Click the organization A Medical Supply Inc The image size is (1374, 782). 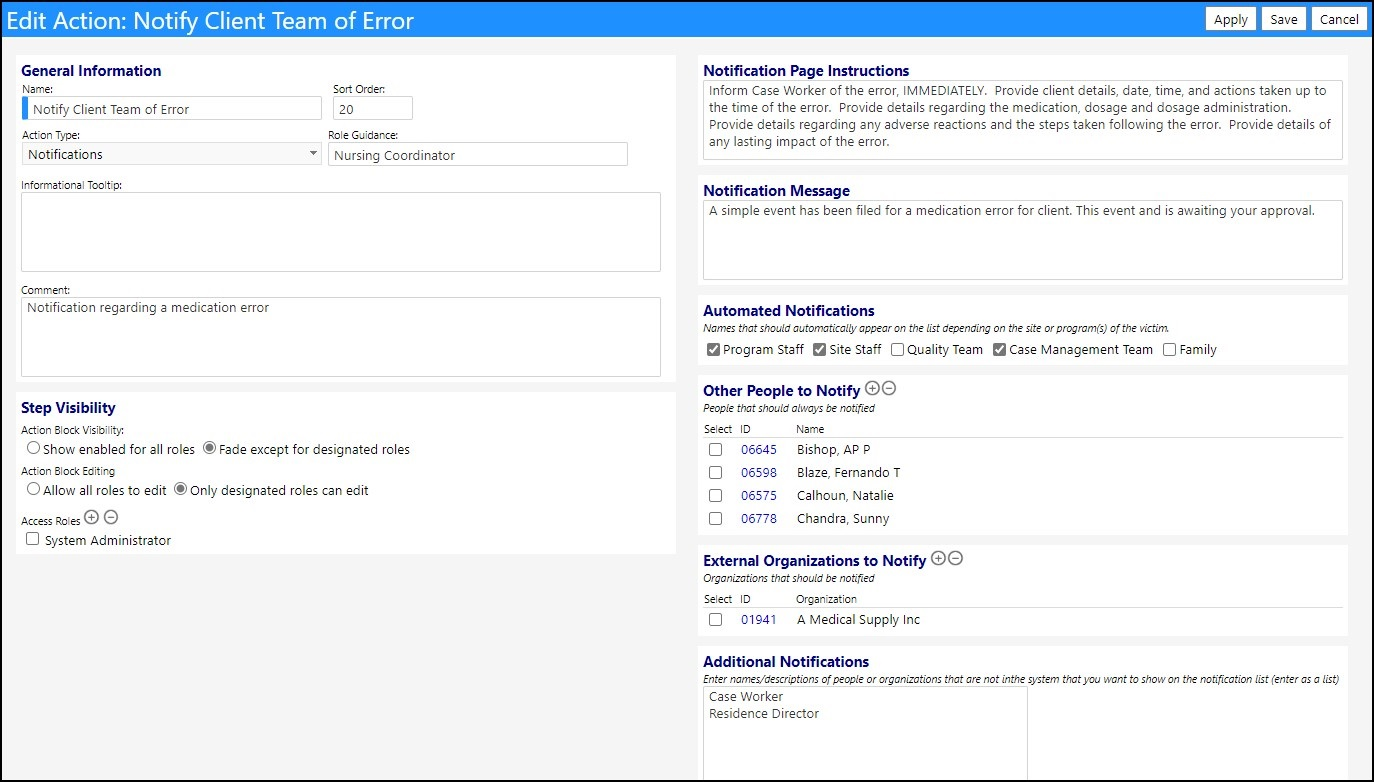pos(858,620)
